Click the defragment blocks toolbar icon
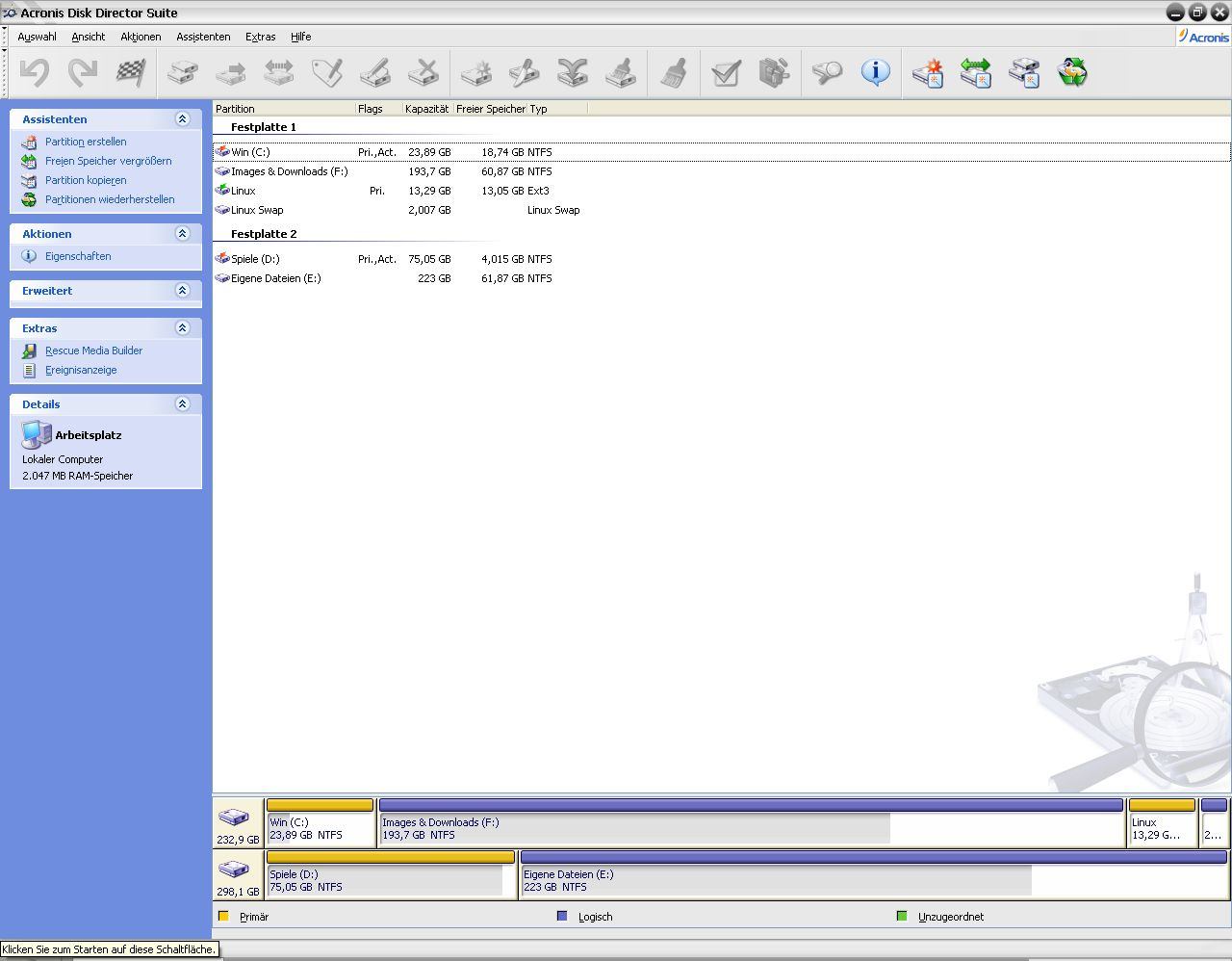Screen dimensions: 1232x961 click(x=774, y=72)
